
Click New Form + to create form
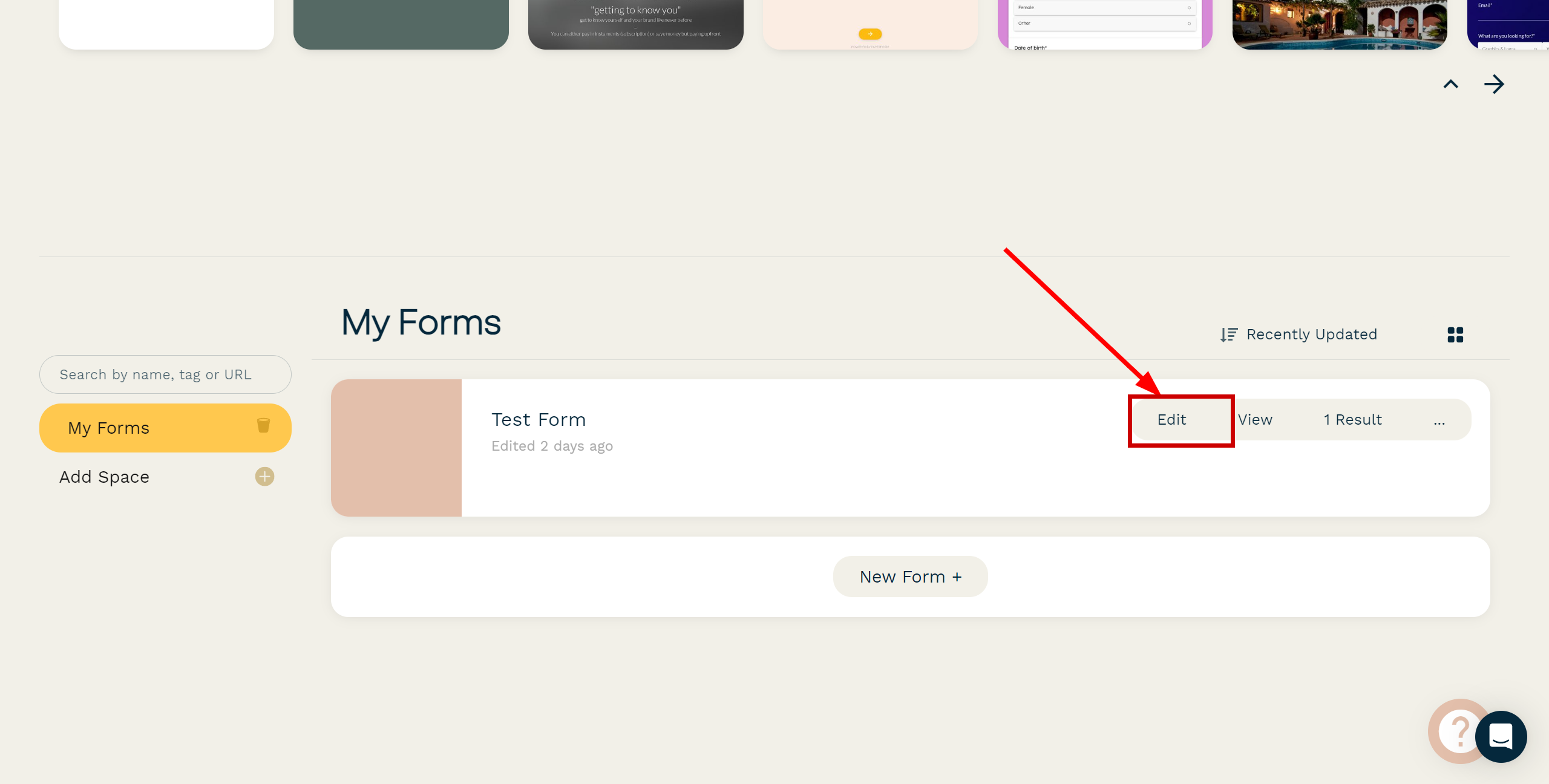(x=909, y=576)
